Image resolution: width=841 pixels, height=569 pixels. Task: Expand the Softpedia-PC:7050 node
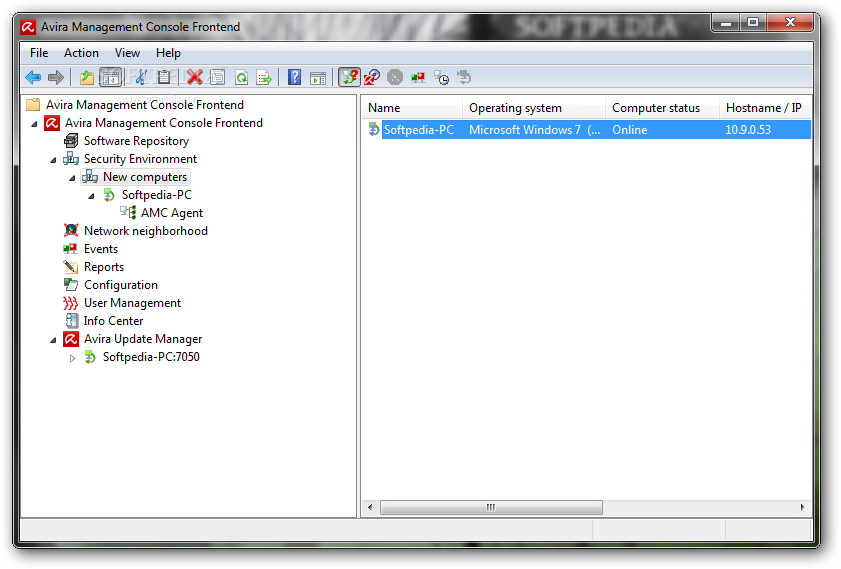point(72,358)
